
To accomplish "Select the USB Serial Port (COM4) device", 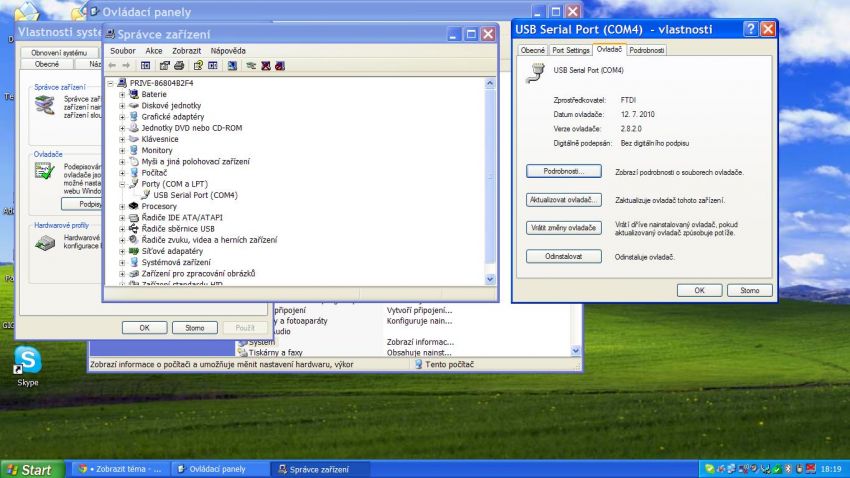I will 195,195.
